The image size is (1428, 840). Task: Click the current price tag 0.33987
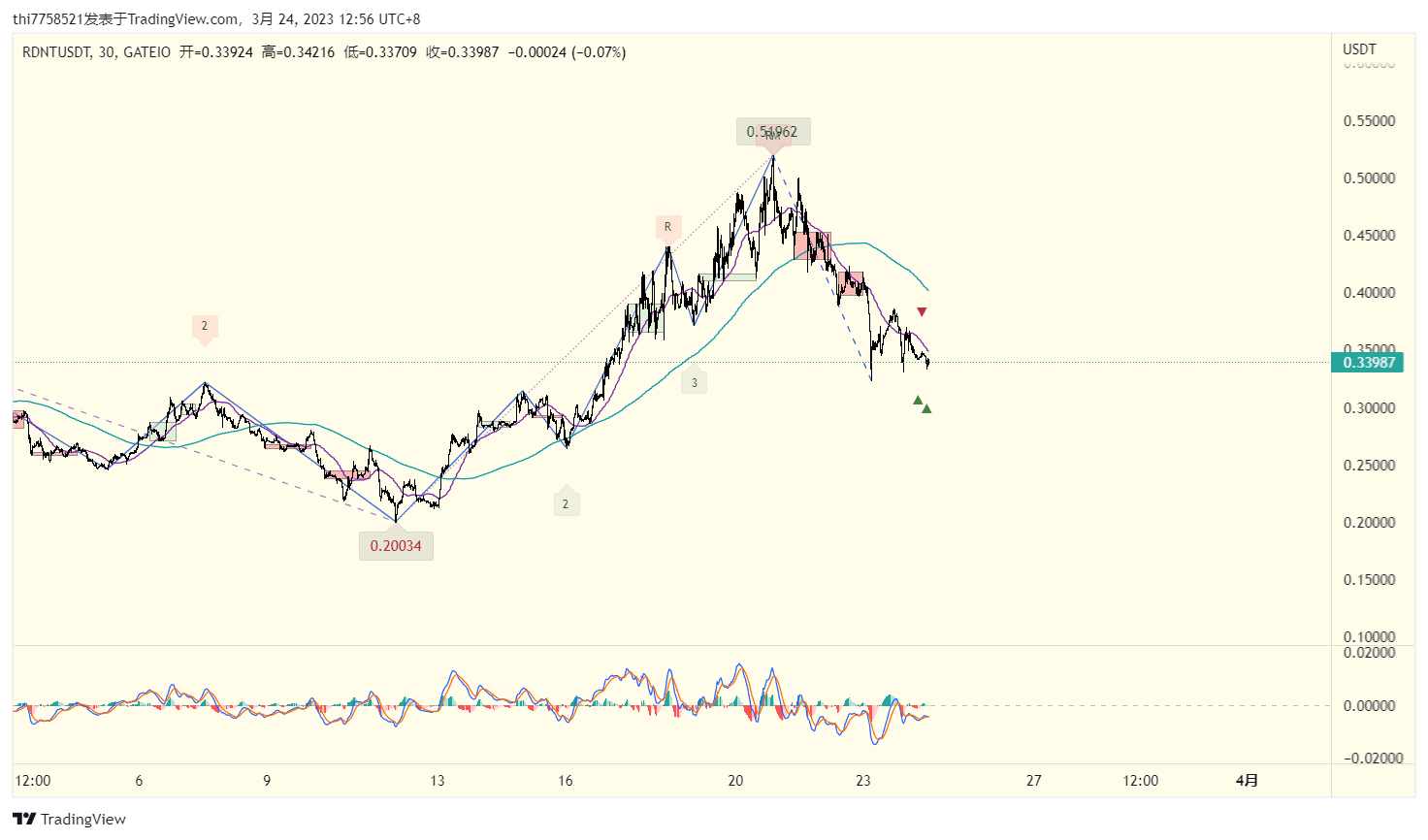(x=1368, y=363)
